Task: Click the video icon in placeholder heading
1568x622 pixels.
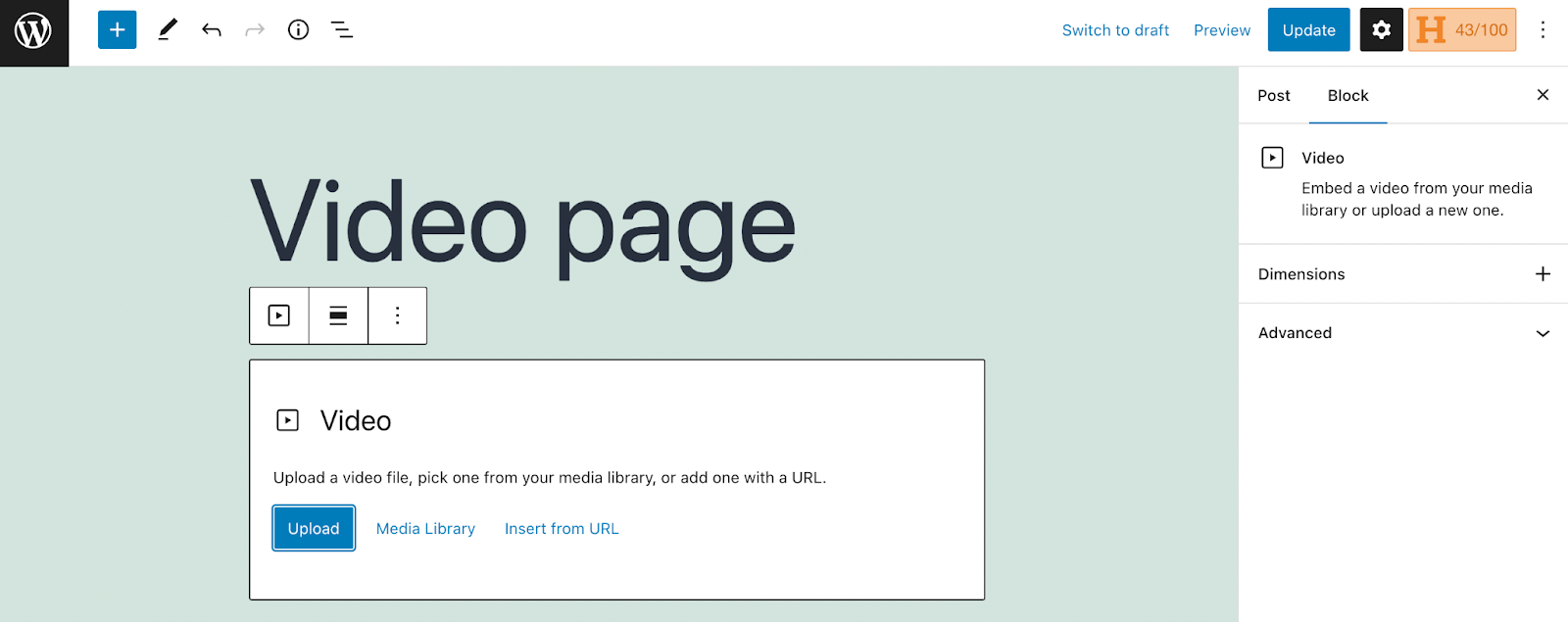Action: 287,420
